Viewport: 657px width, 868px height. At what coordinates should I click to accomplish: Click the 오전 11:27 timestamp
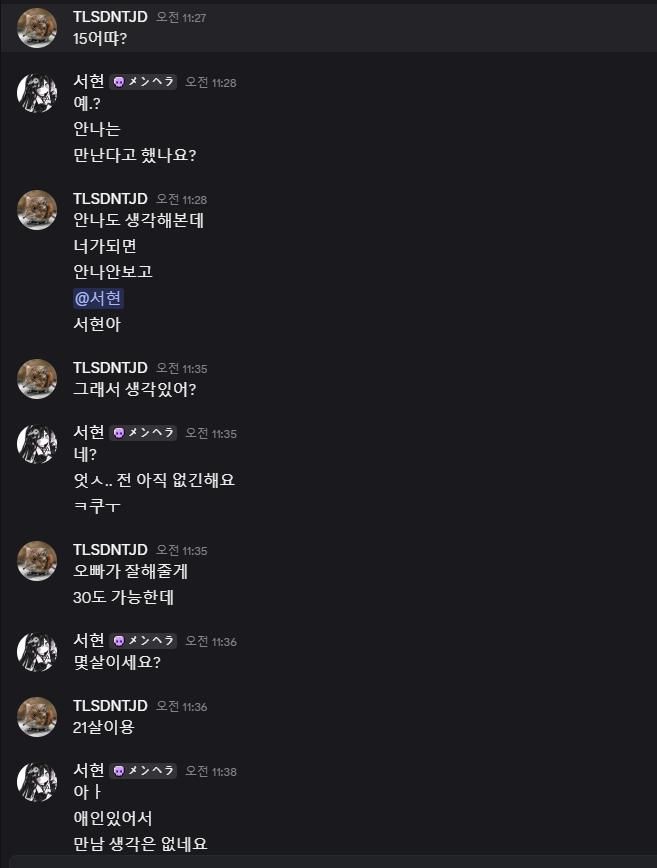(x=181, y=18)
